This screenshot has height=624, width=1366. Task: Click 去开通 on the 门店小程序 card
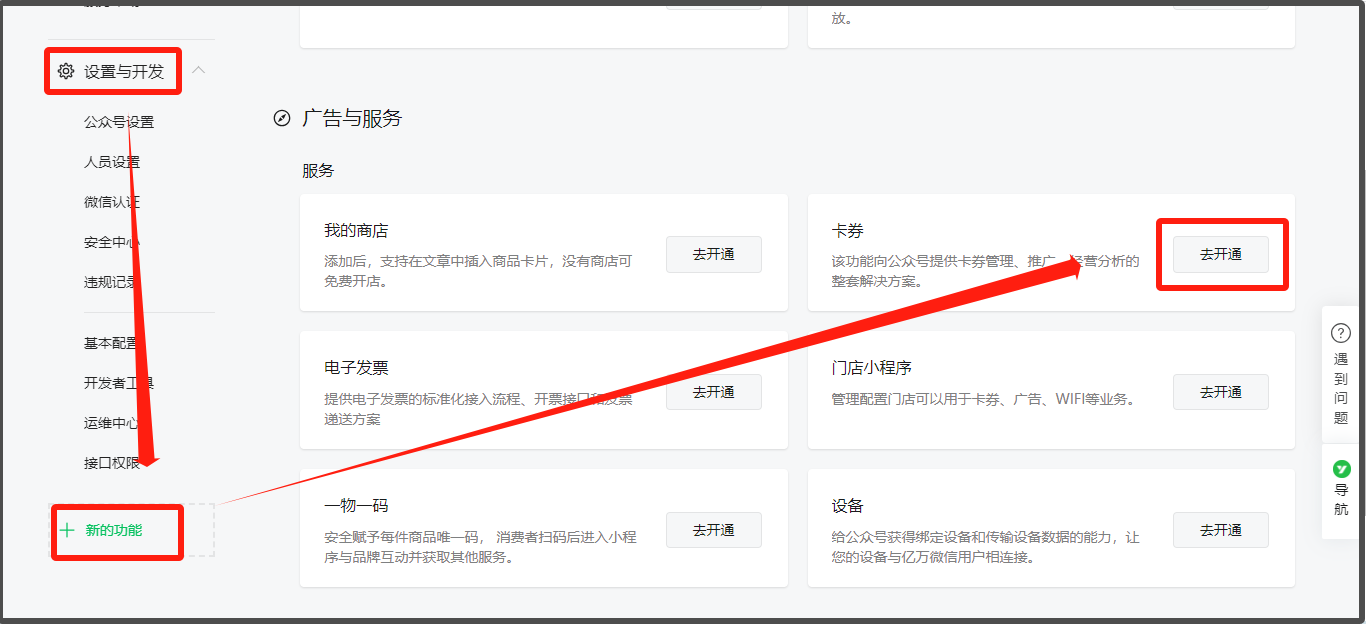[x=1221, y=392]
